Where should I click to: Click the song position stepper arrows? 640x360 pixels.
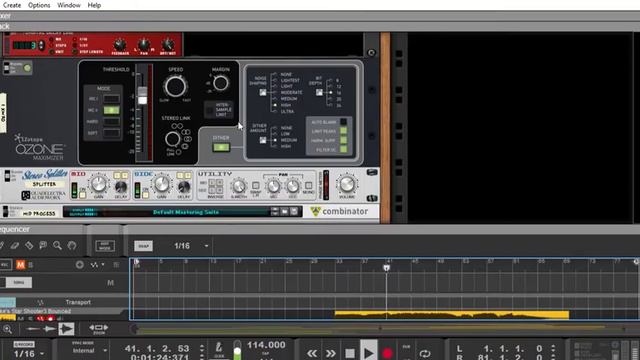pos(202,349)
